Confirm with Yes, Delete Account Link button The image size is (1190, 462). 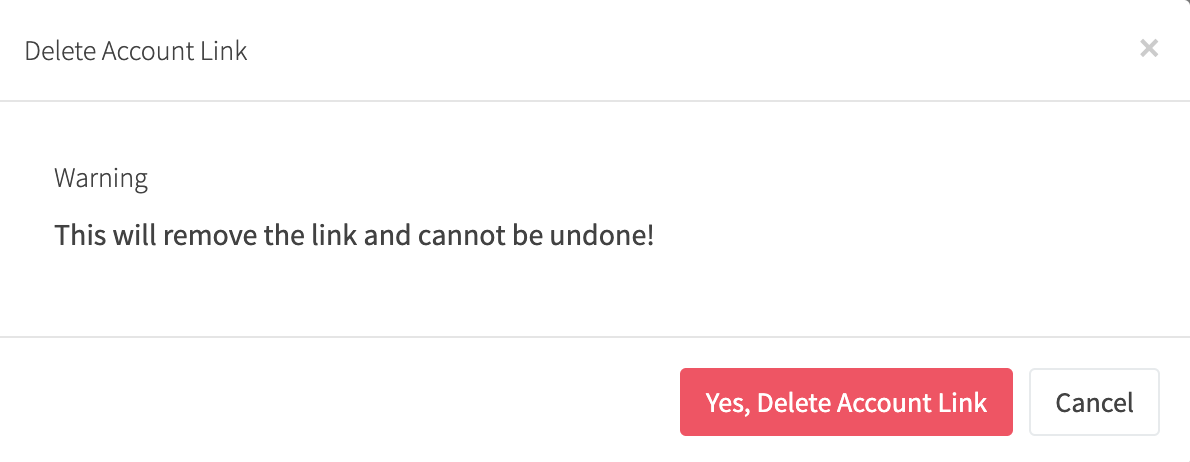[x=846, y=402]
